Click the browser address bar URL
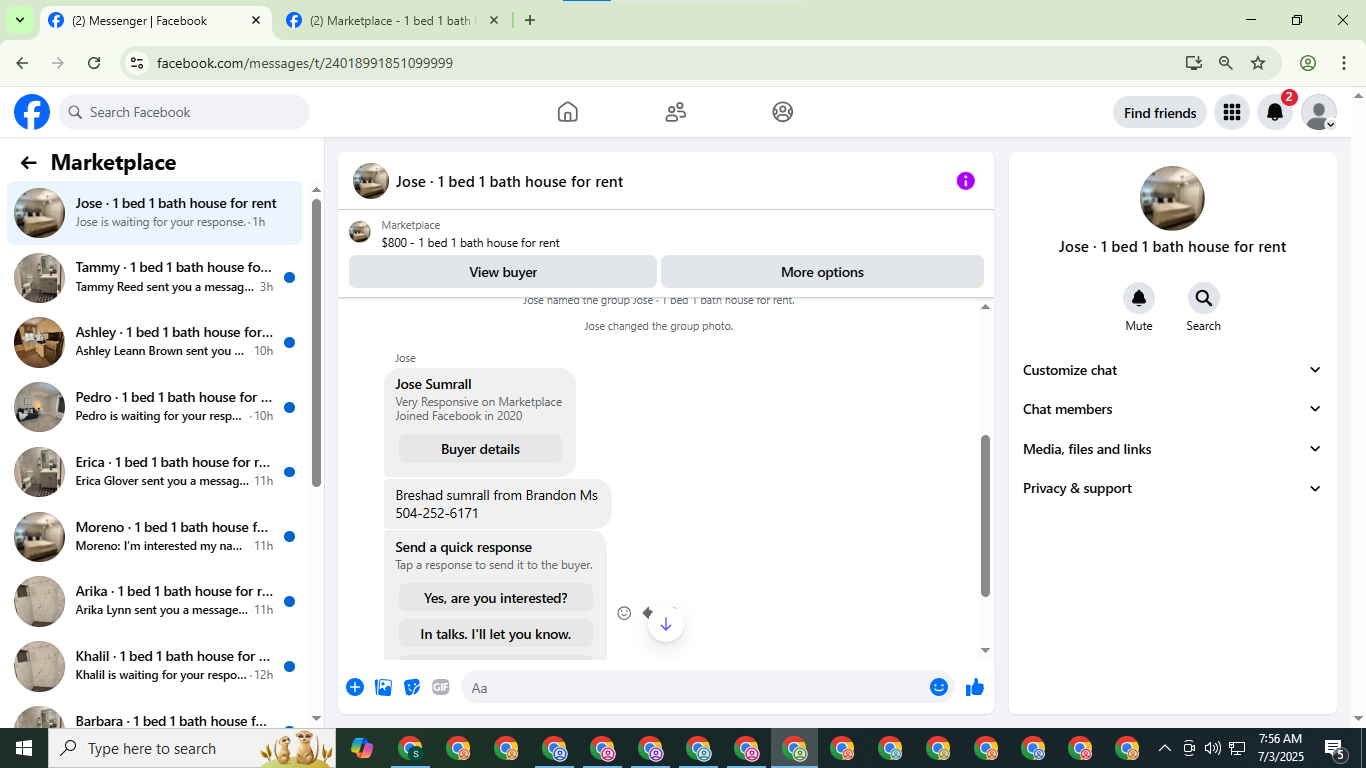Image resolution: width=1366 pixels, height=768 pixels. [x=305, y=63]
